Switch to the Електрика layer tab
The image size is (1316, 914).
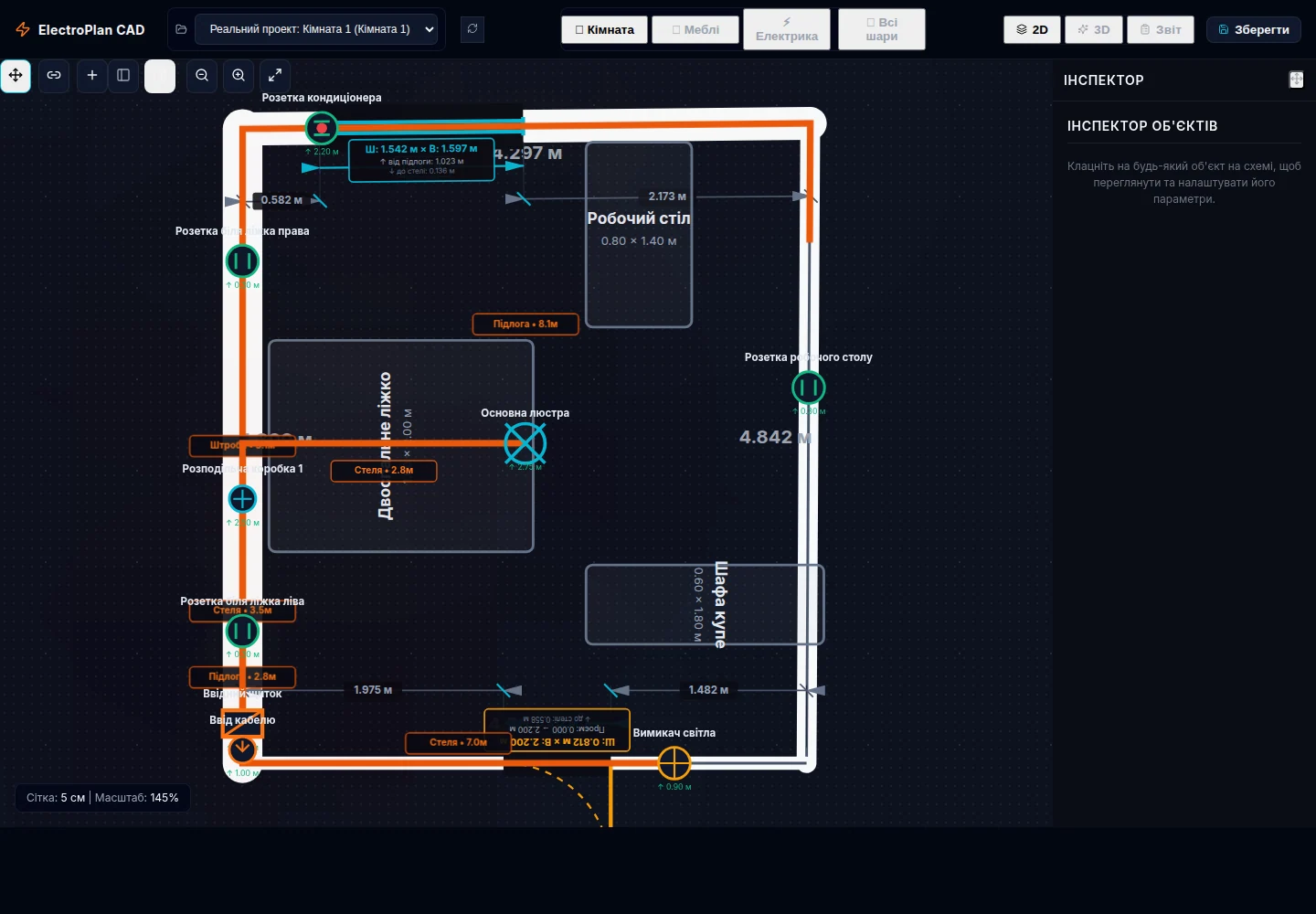pyautogui.click(x=787, y=29)
